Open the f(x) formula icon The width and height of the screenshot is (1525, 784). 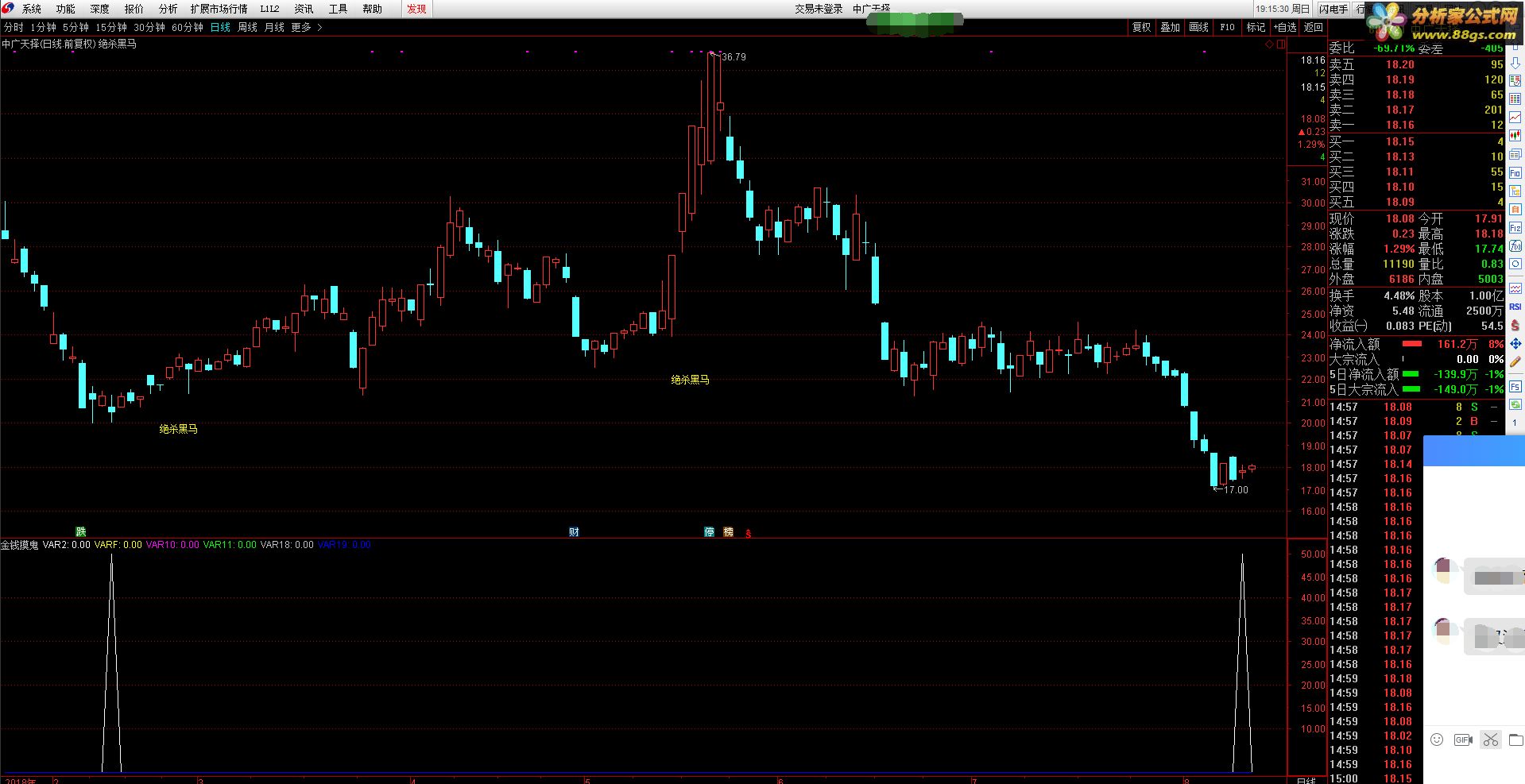pyautogui.click(x=1515, y=246)
